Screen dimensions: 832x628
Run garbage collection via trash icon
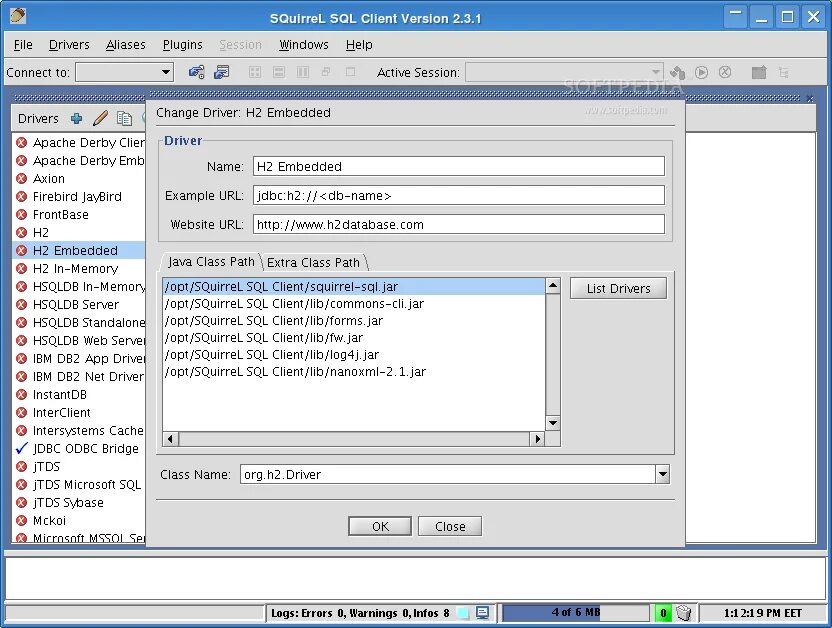click(x=686, y=613)
